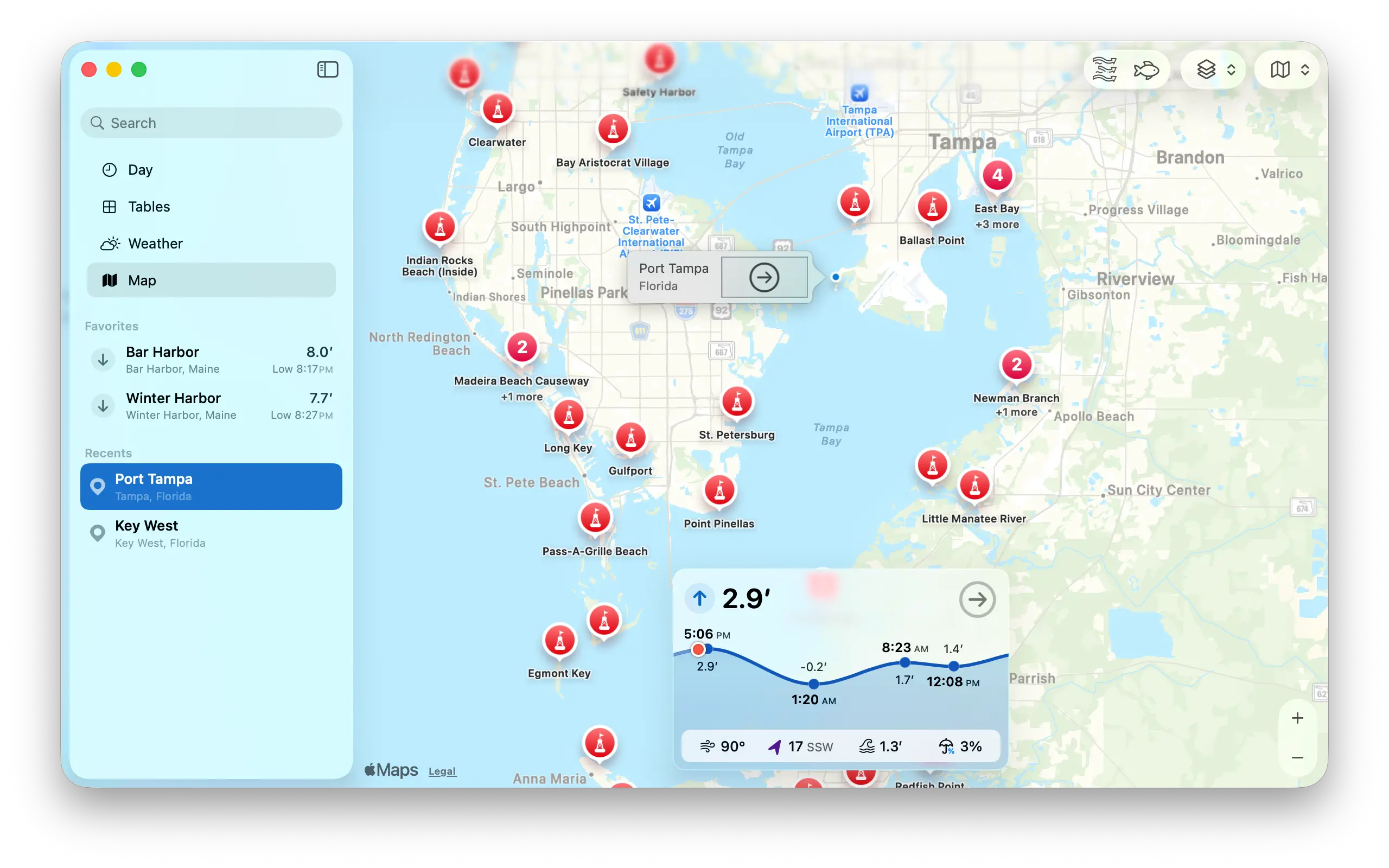Click the 90° wind temperature reading
Image resolution: width=1389 pixels, height=868 pixels.
(x=723, y=746)
